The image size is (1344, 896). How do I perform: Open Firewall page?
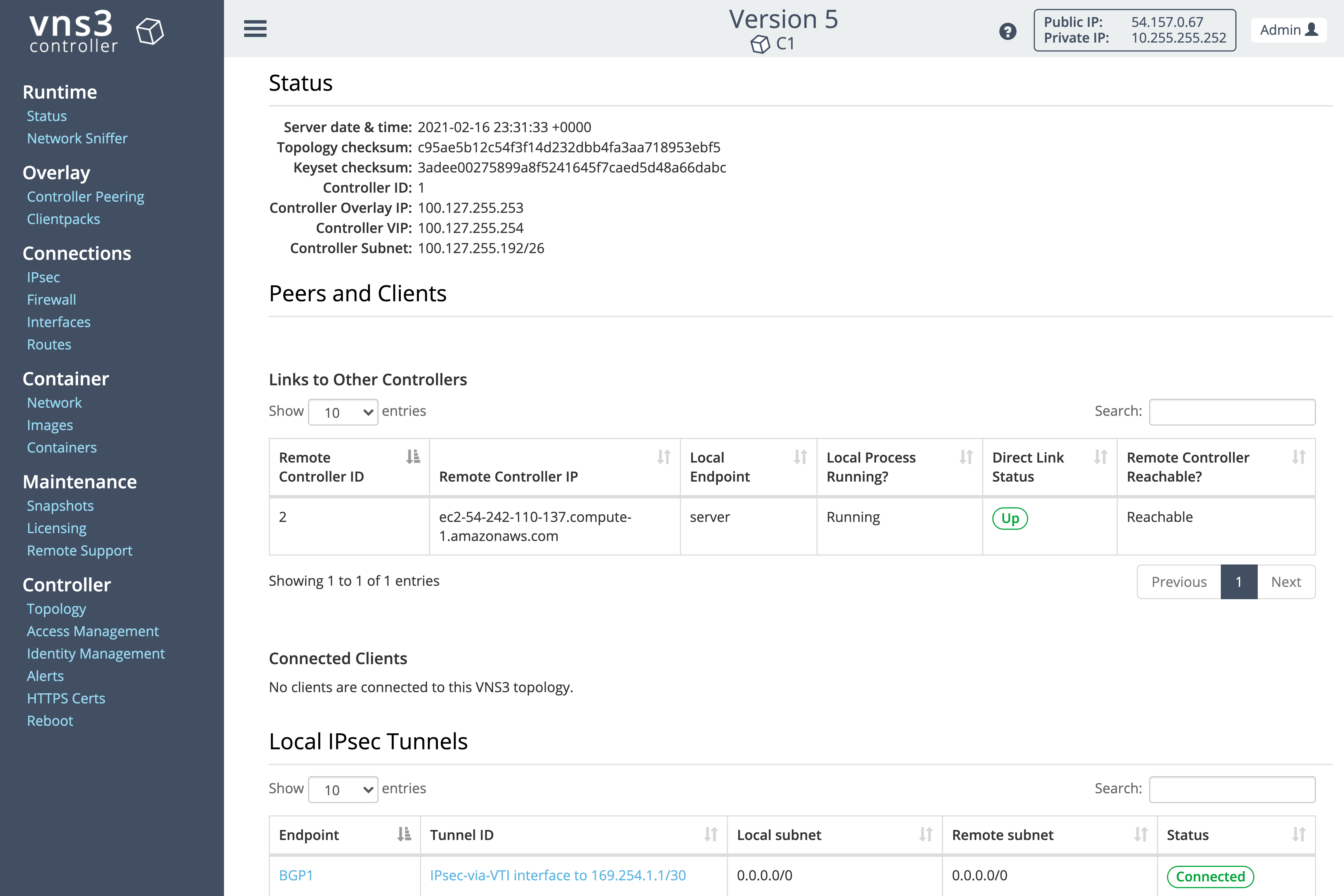[52, 299]
